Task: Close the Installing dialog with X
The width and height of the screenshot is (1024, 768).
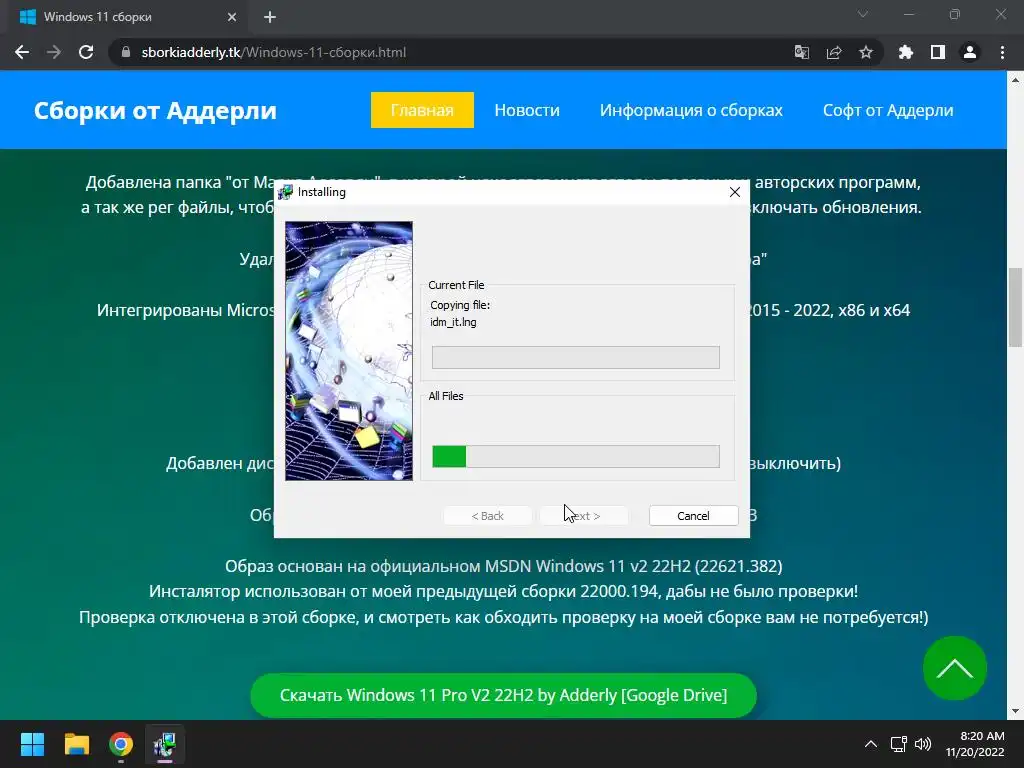Action: tap(735, 192)
